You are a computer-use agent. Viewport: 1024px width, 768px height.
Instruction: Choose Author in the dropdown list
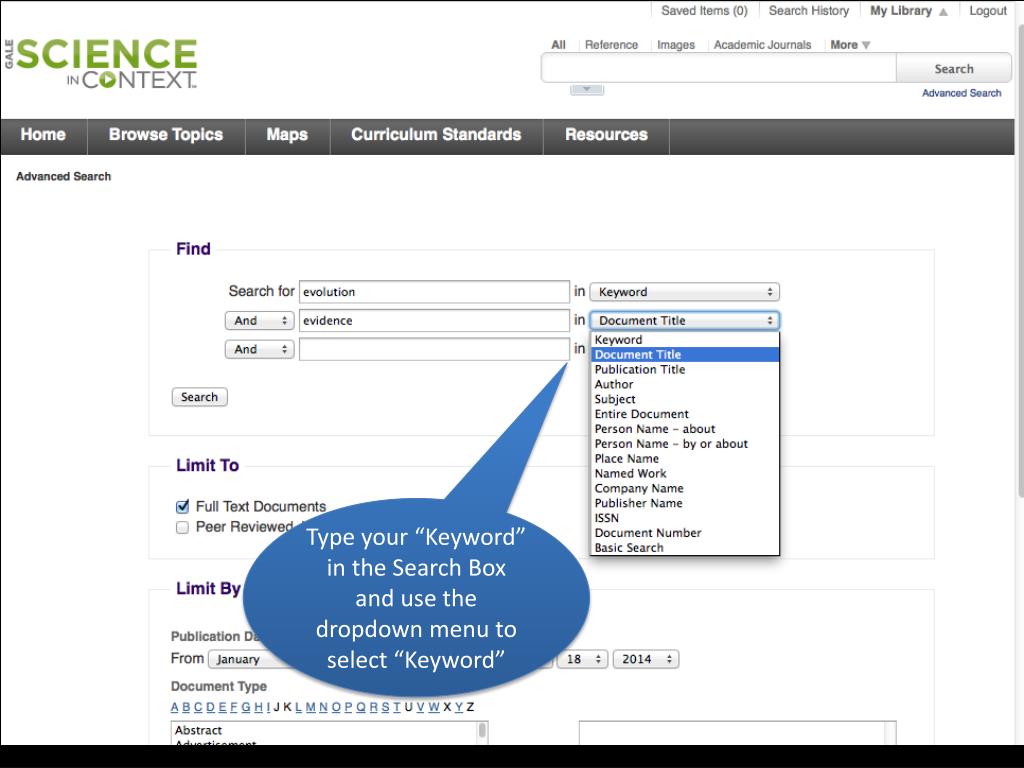684,385
